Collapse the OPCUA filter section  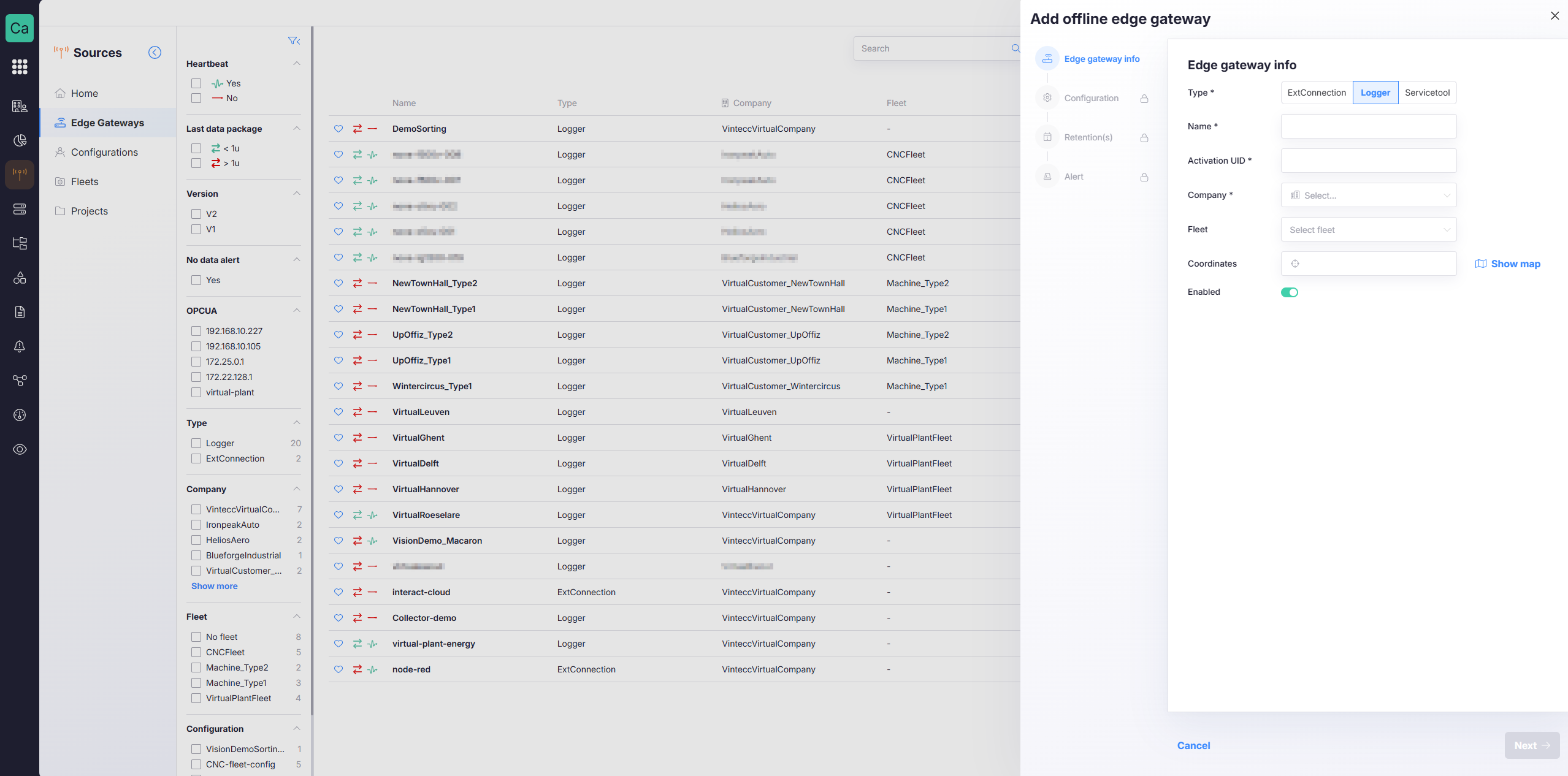pyautogui.click(x=297, y=311)
